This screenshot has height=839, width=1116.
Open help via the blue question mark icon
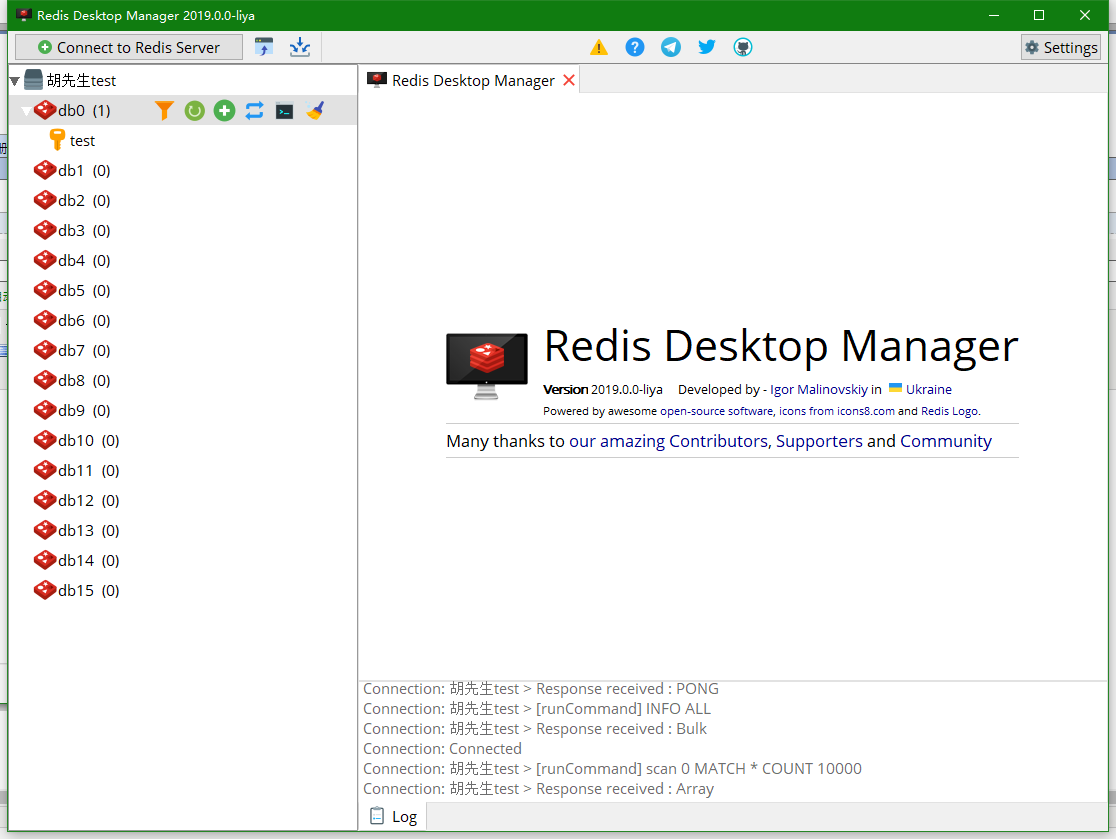tap(635, 46)
